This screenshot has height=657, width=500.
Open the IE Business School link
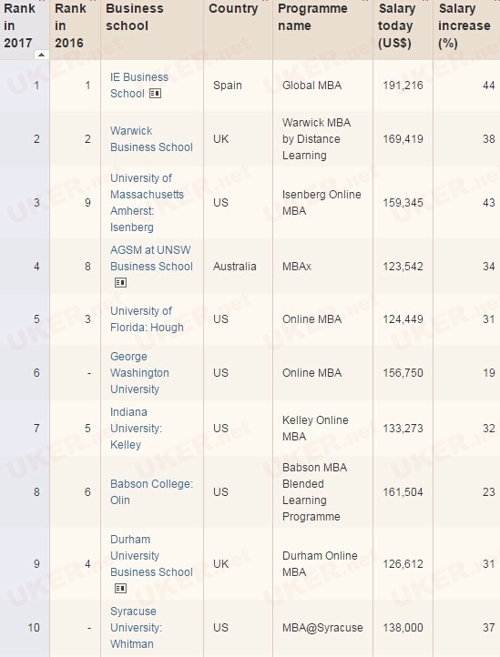click(139, 85)
